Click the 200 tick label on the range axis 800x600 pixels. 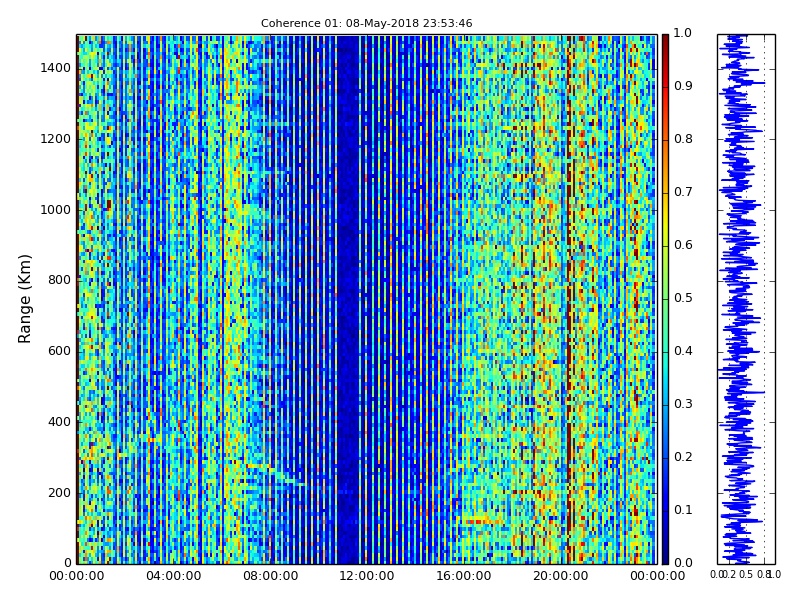[x=59, y=493]
